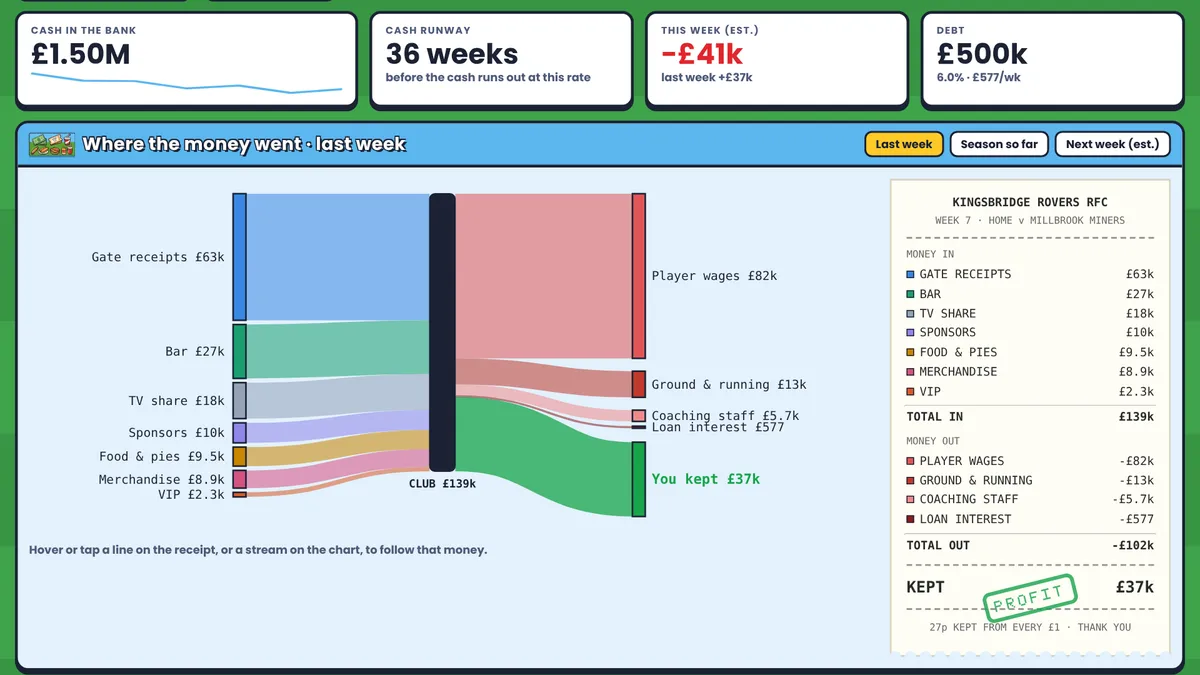Click the PLAYER WAGES line on the receipt
The height and width of the screenshot is (675, 1200).
click(1030, 461)
